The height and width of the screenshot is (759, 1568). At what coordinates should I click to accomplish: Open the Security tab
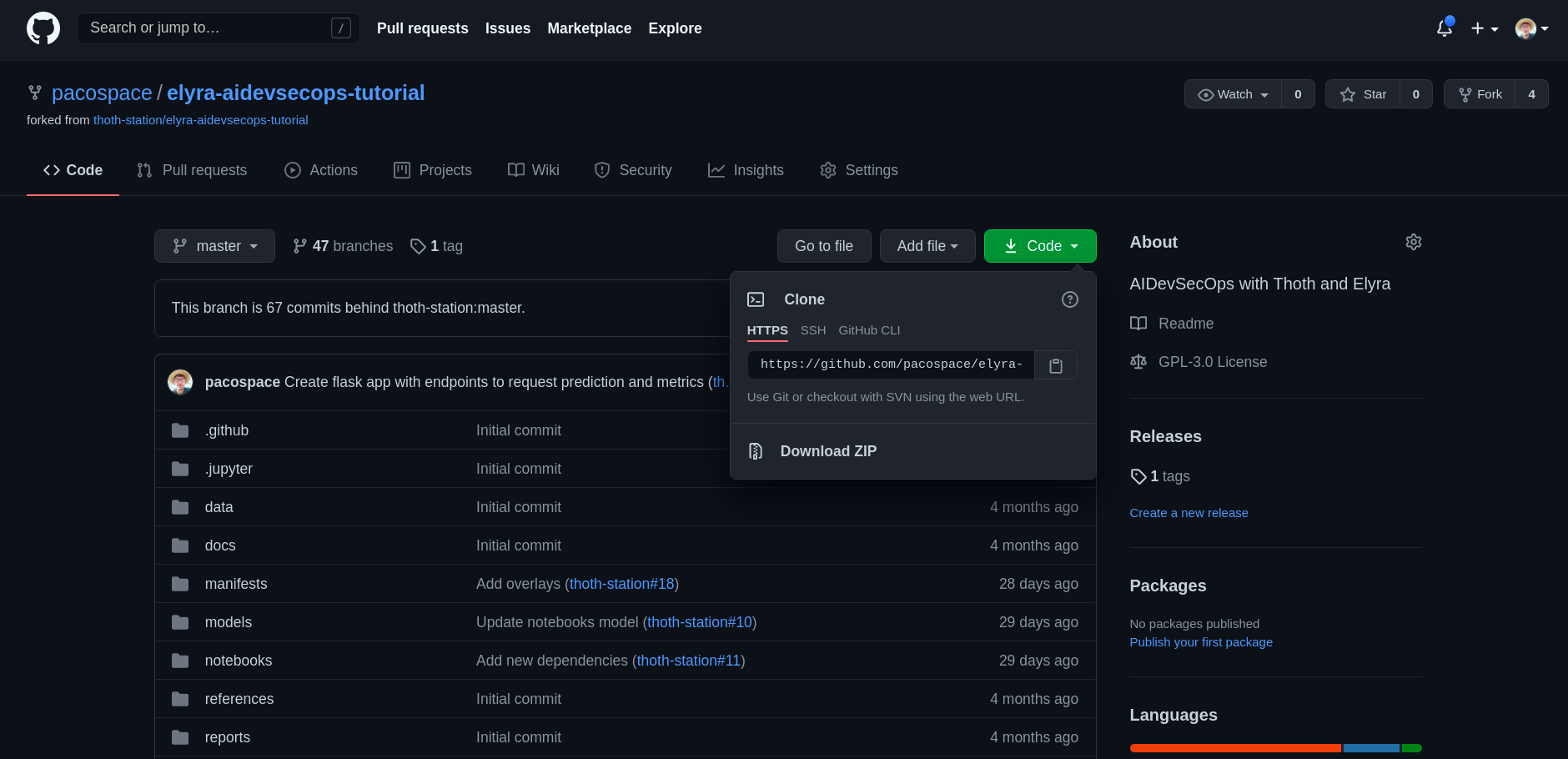633,170
